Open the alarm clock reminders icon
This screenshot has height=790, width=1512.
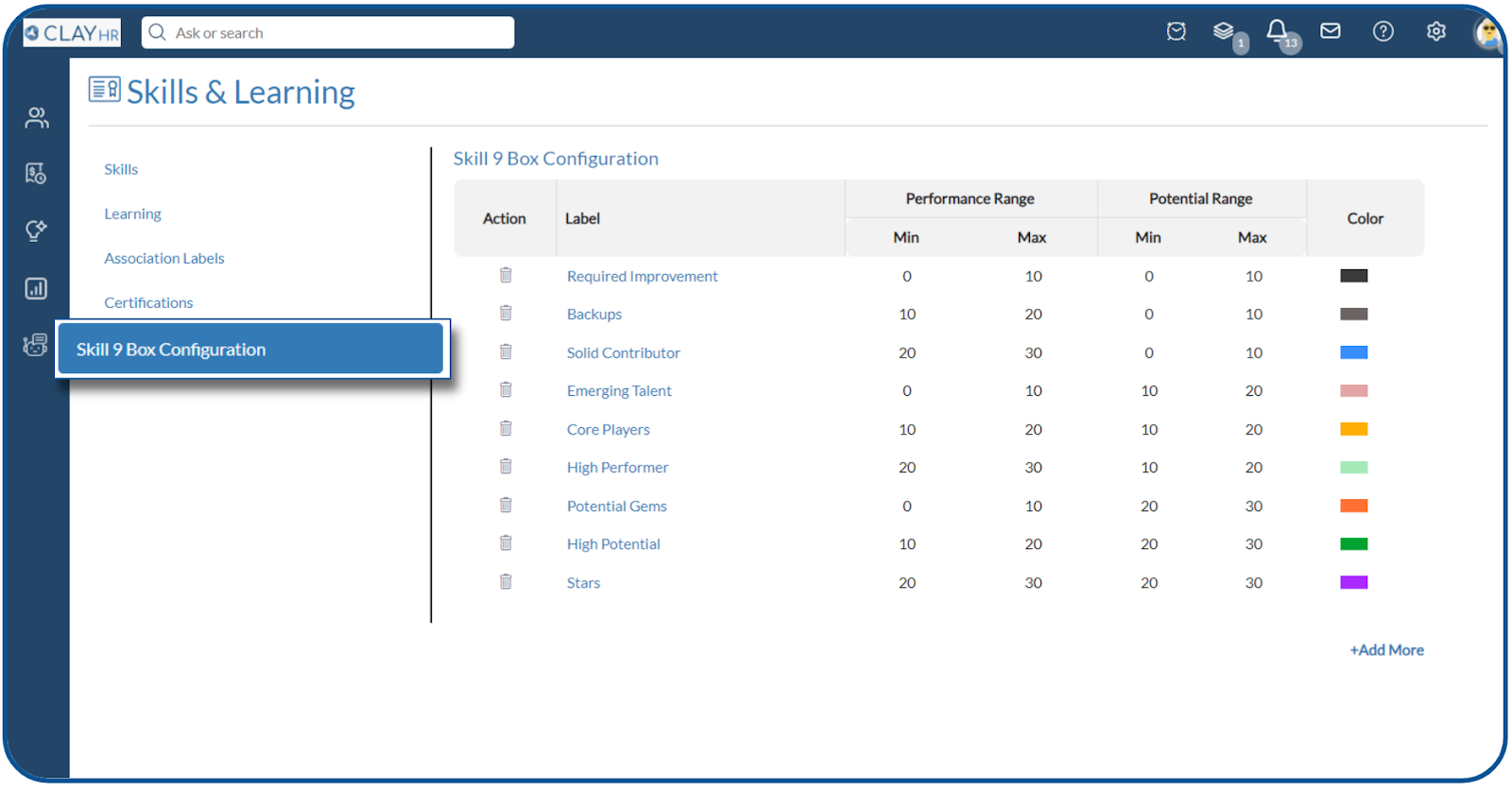(x=1176, y=32)
